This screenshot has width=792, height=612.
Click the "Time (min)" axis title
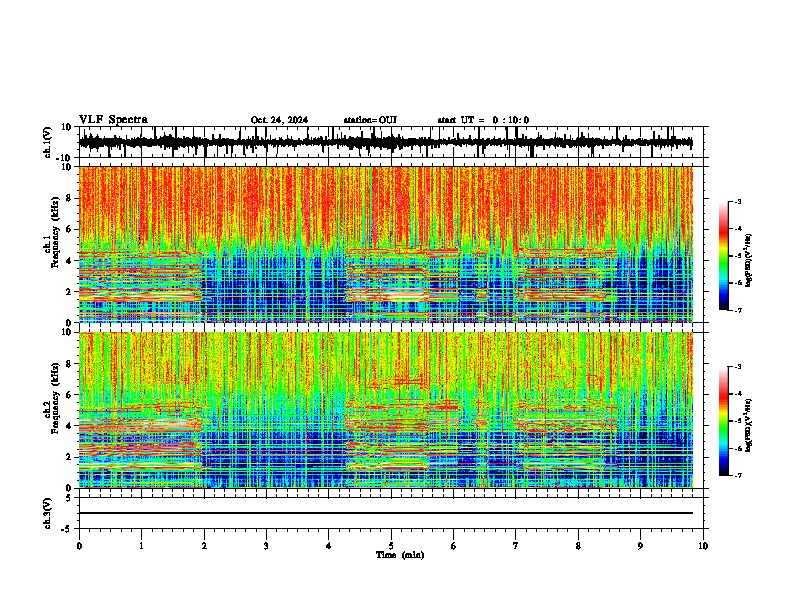pos(400,555)
